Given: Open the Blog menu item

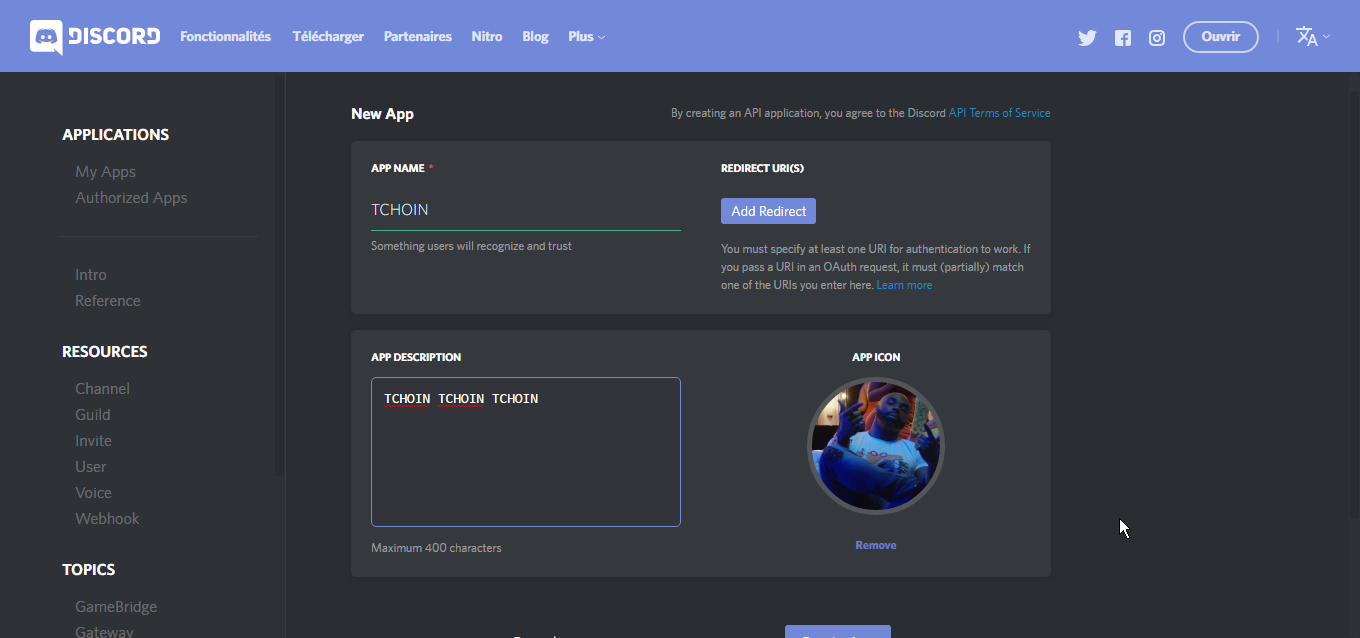Looking at the screenshot, I should coord(535,36).
